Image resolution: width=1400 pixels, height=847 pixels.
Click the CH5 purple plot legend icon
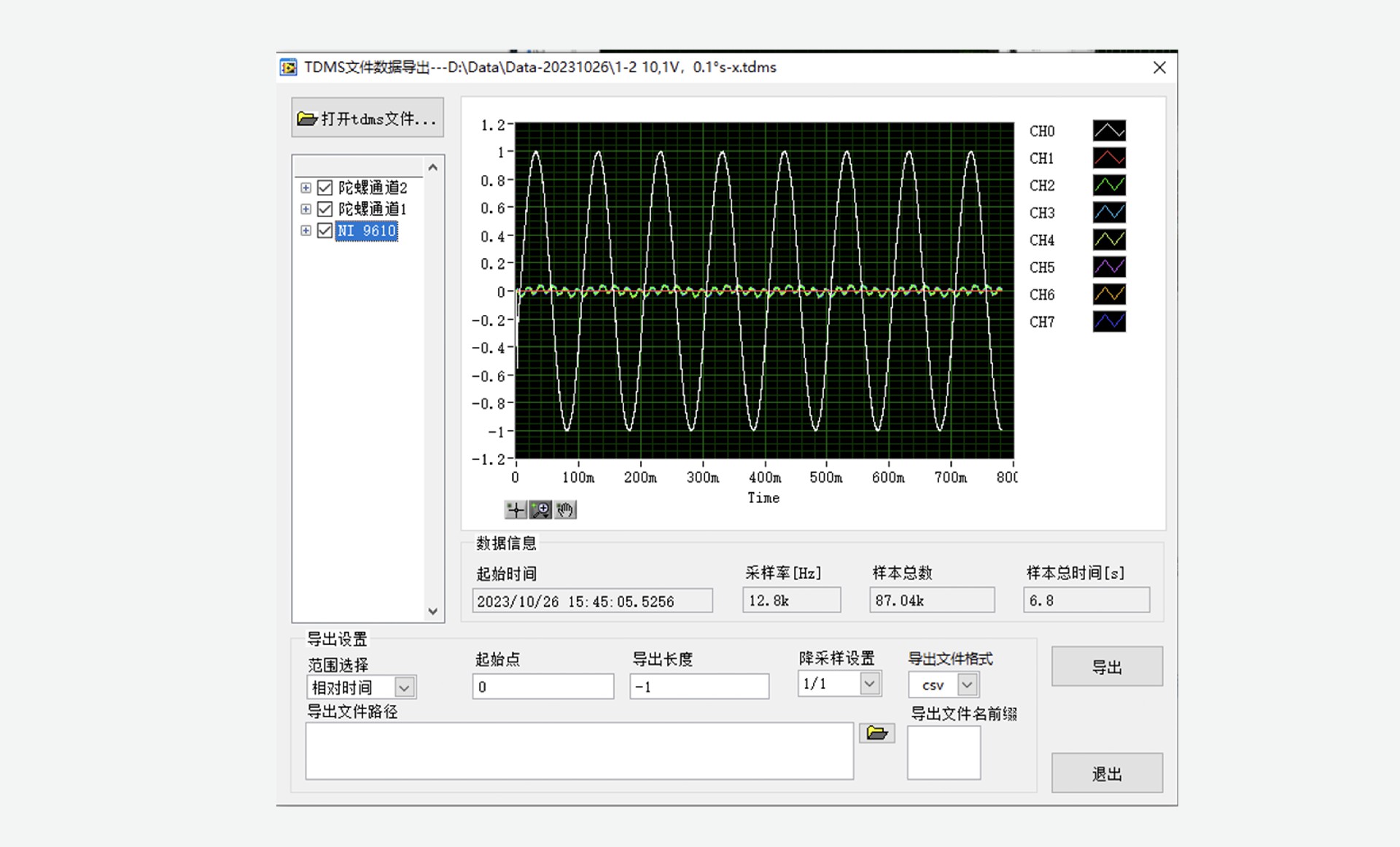1108,267
